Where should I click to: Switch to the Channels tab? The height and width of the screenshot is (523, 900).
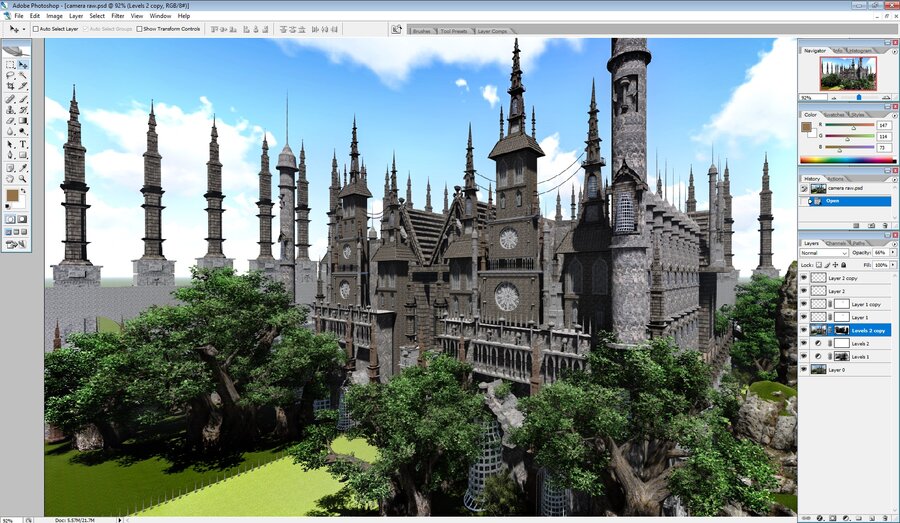pyautogui.click(x=836, y=243)
